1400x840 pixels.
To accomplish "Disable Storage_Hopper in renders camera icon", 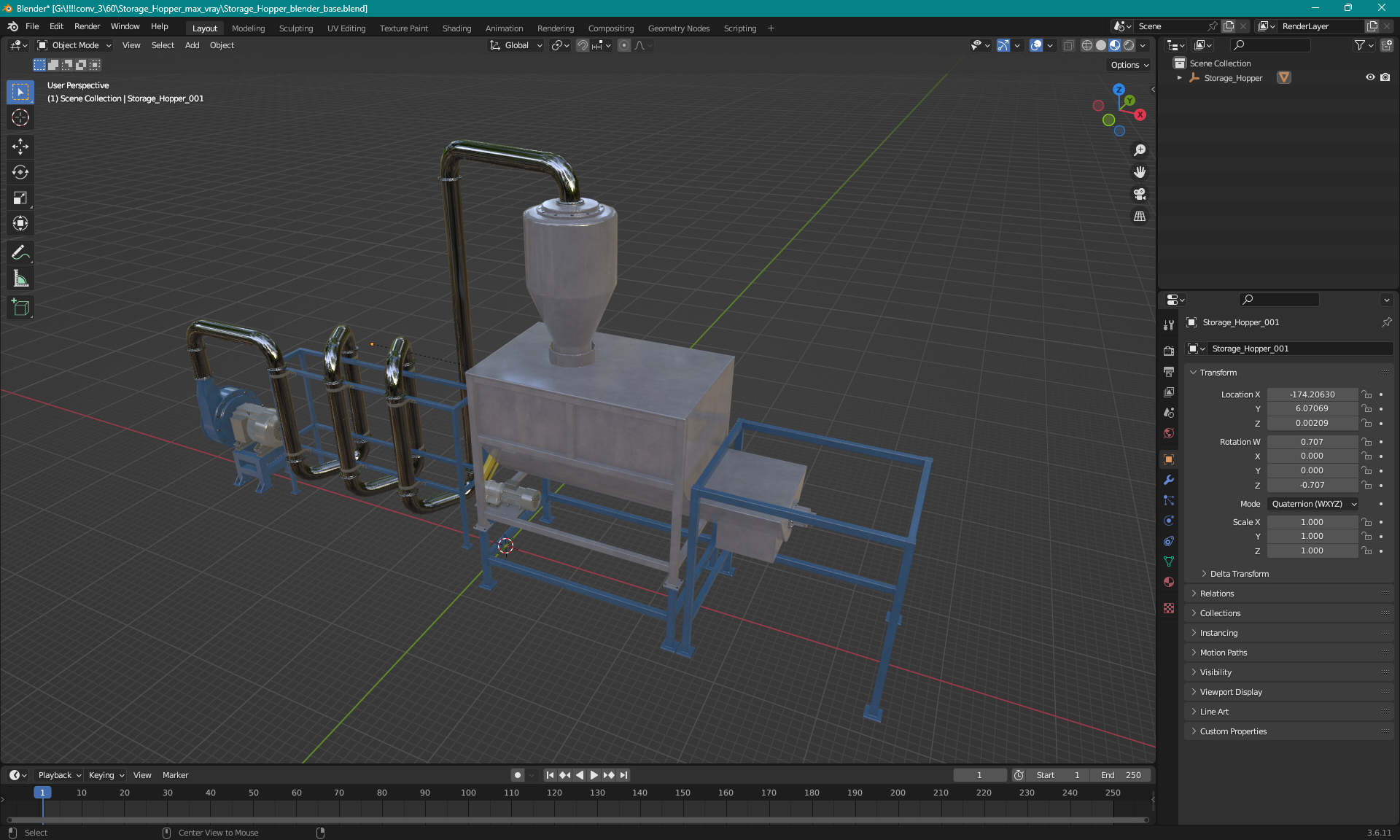I will (1385, 77).
